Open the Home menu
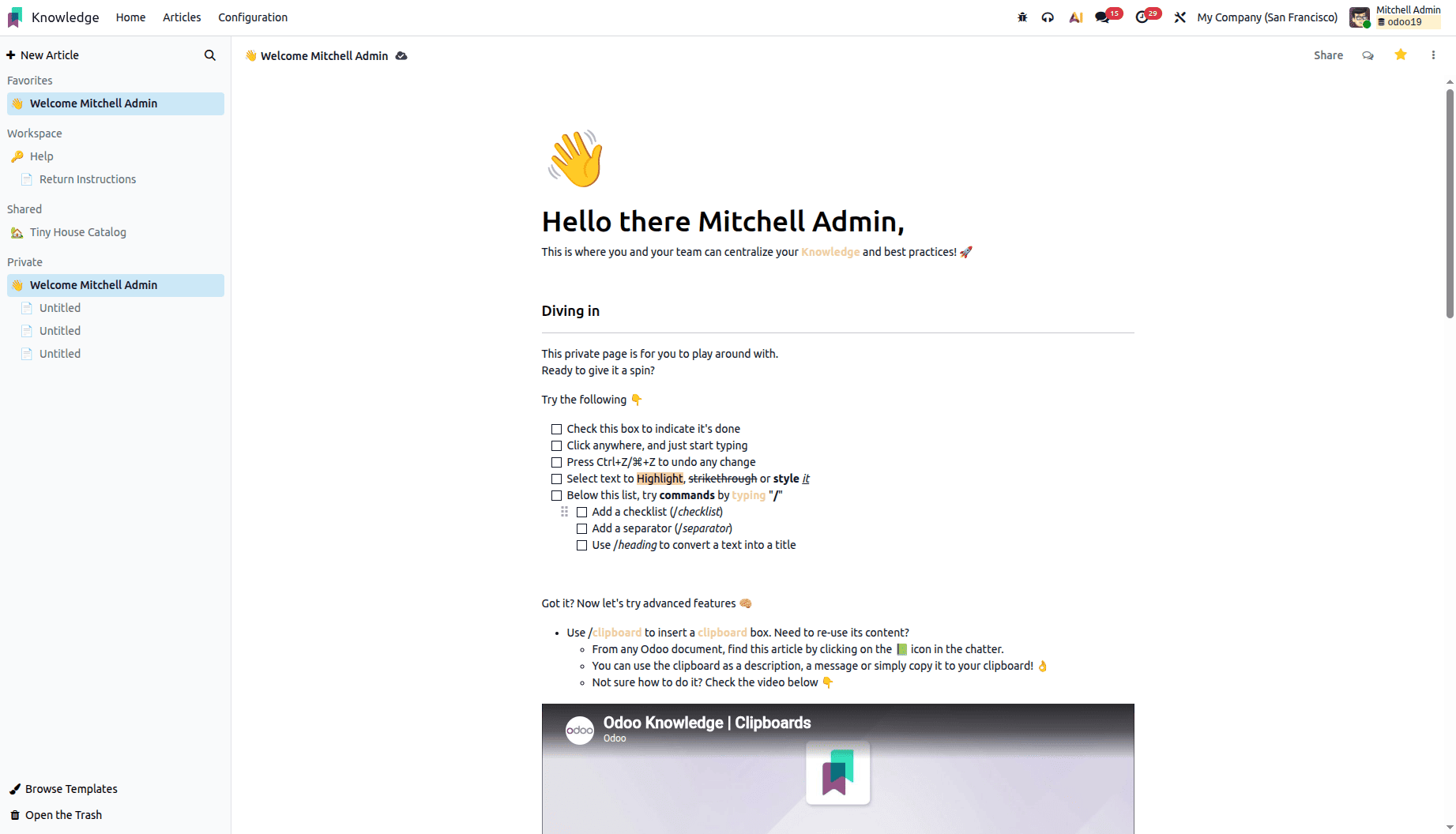This screenshot has width=1456, height=834. coord(130,17)
